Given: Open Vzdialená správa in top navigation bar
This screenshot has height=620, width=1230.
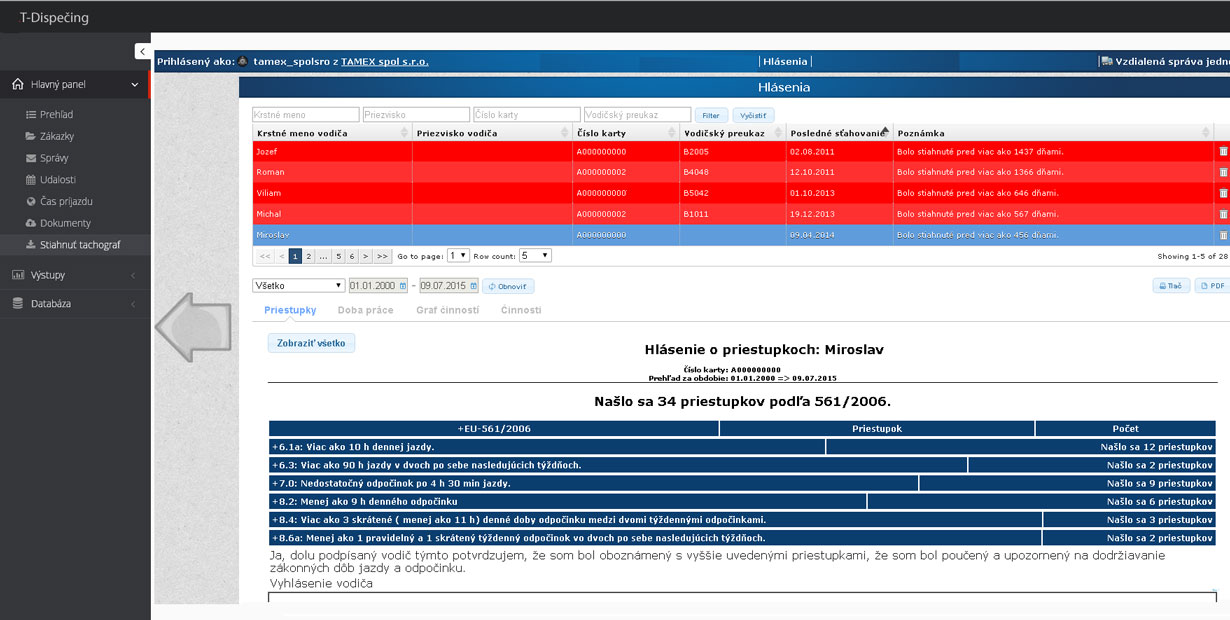Looking at the screenshot, I should 1164,61.
